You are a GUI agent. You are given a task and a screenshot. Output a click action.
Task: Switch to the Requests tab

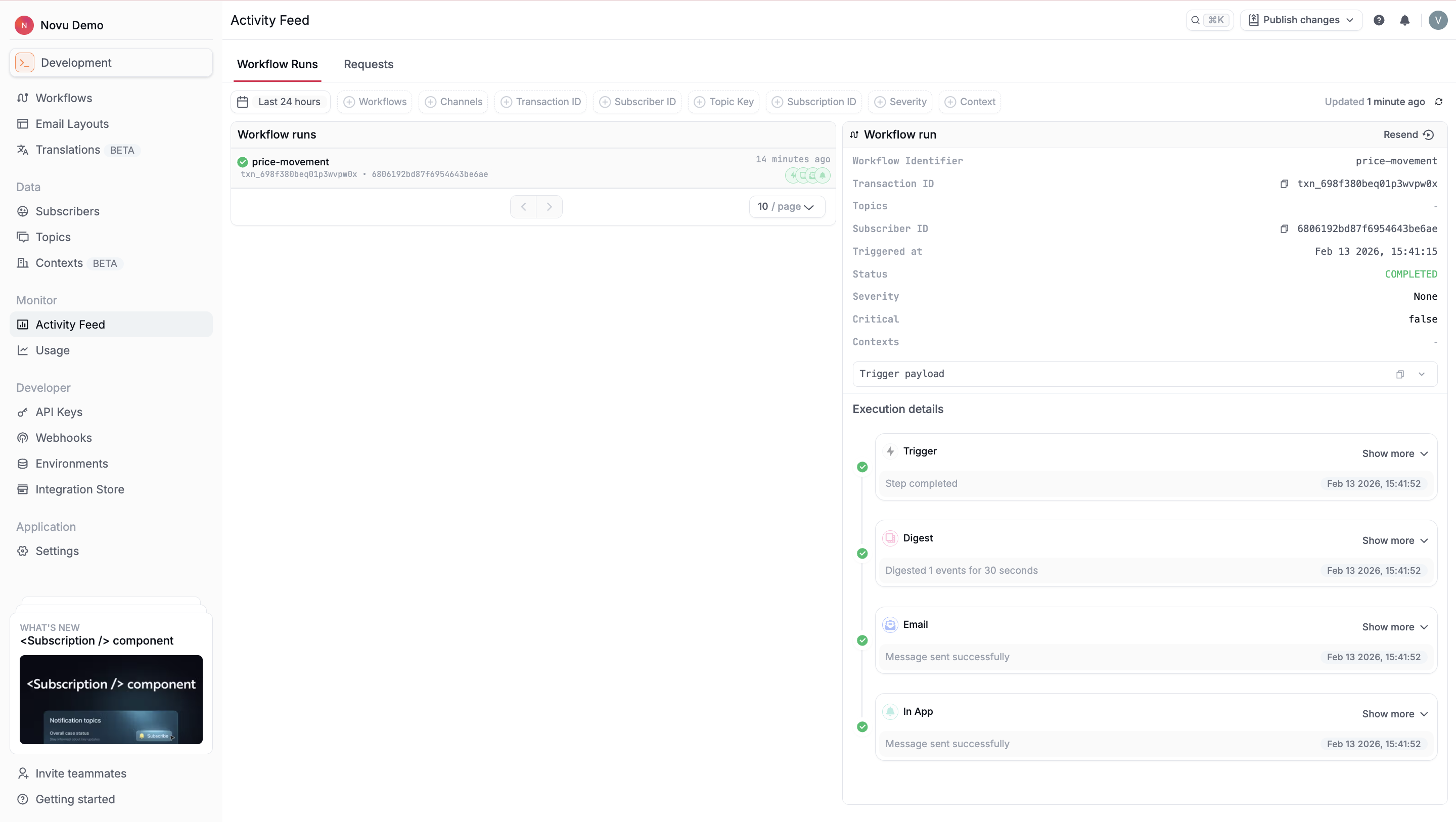369,64
